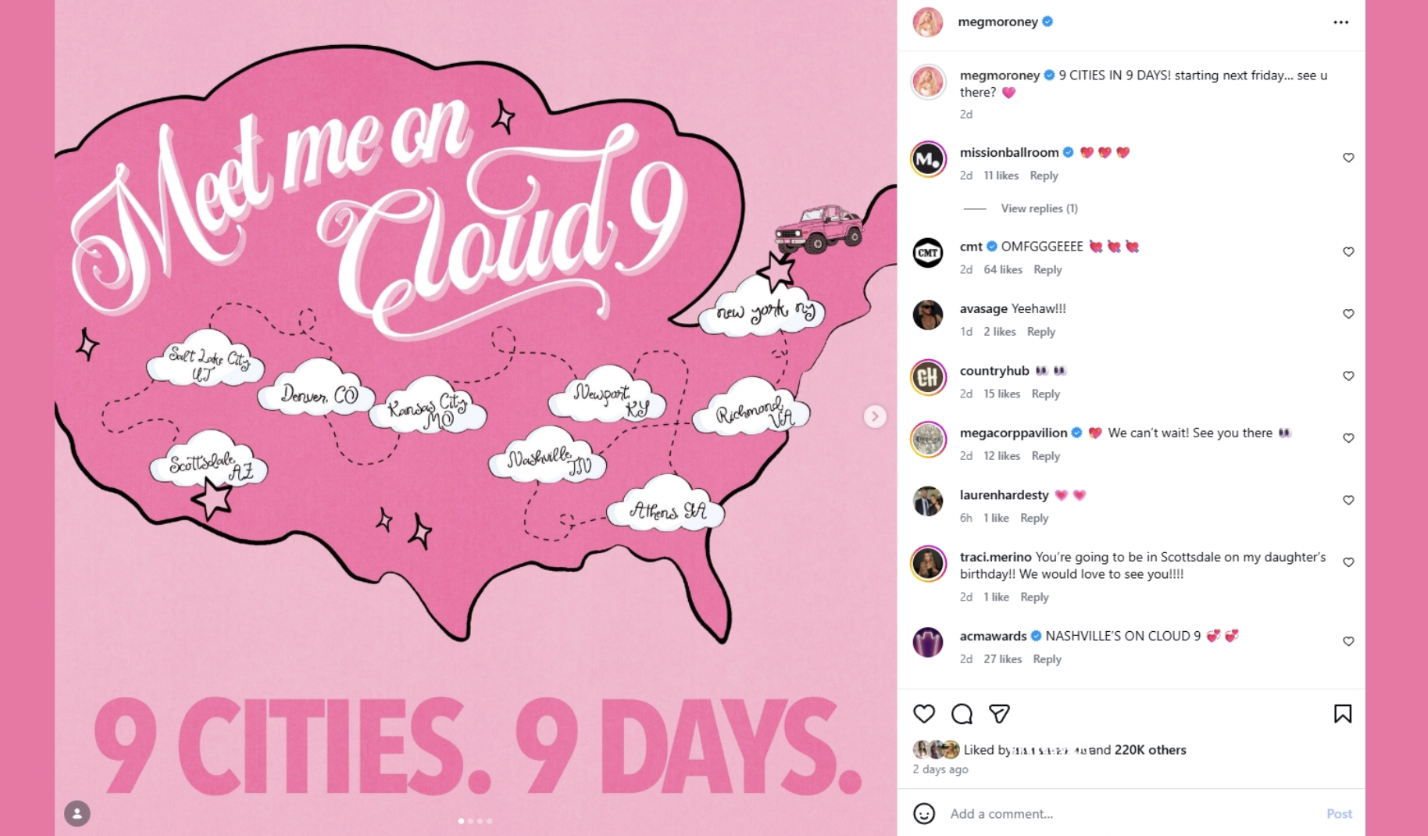Open the countryhub profile avatar

tap(928, 377)
